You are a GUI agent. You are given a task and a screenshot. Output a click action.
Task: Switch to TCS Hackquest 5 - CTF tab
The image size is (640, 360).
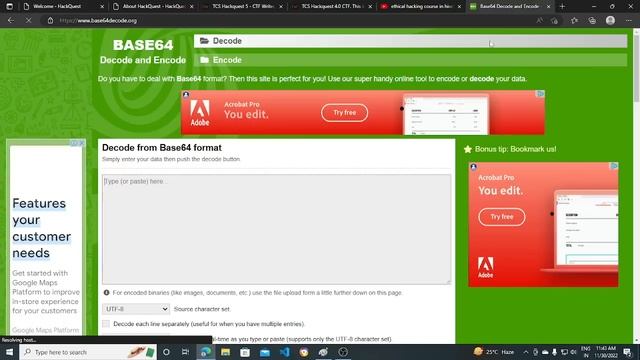coord(242,7)
